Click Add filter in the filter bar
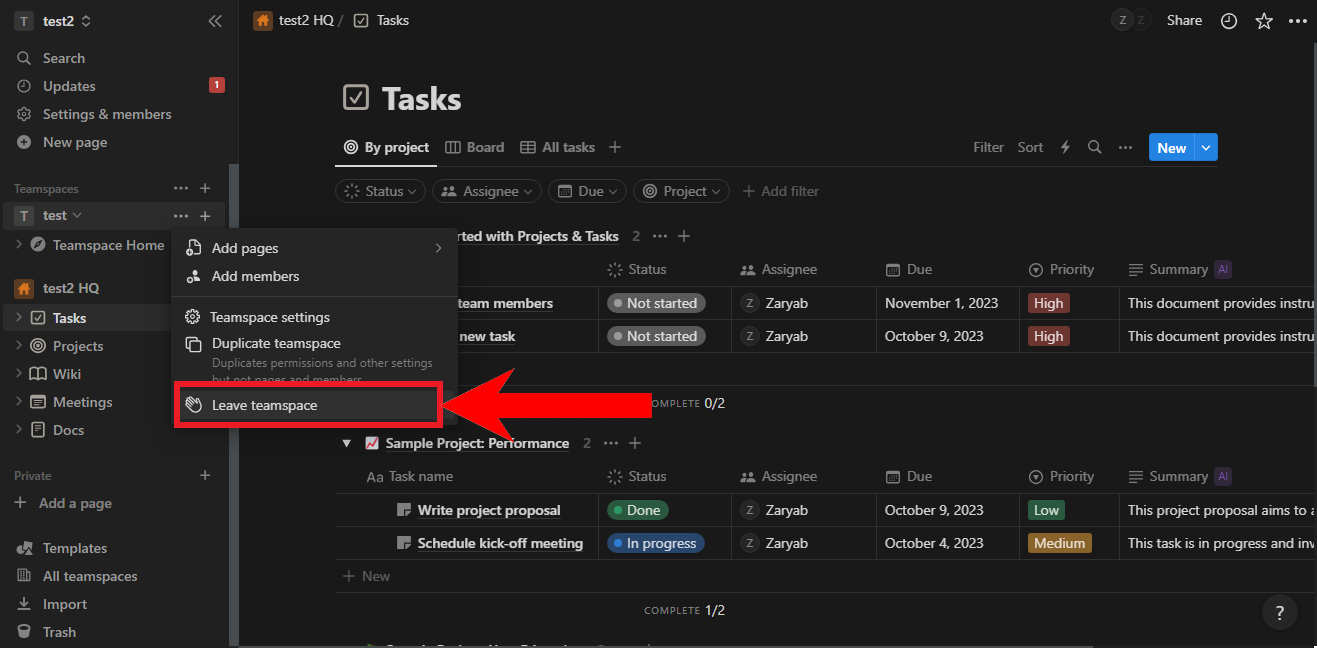The image size is (1317, 648). [x=780, y=191]
